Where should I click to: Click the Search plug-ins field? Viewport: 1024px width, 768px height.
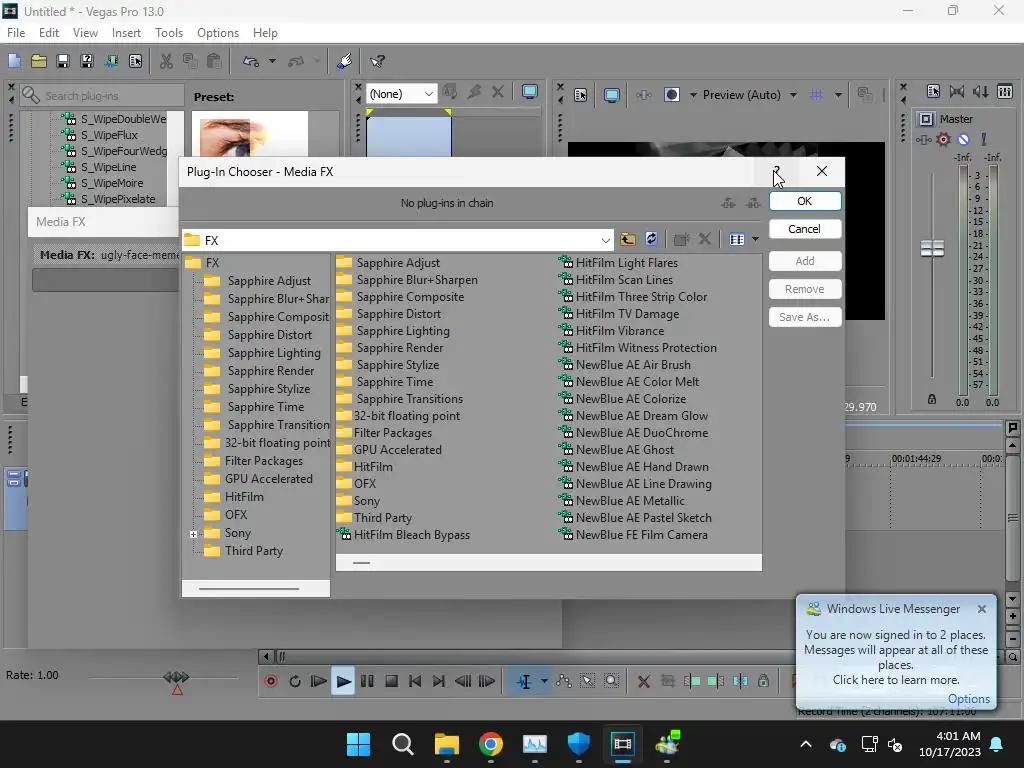[102, 96]
